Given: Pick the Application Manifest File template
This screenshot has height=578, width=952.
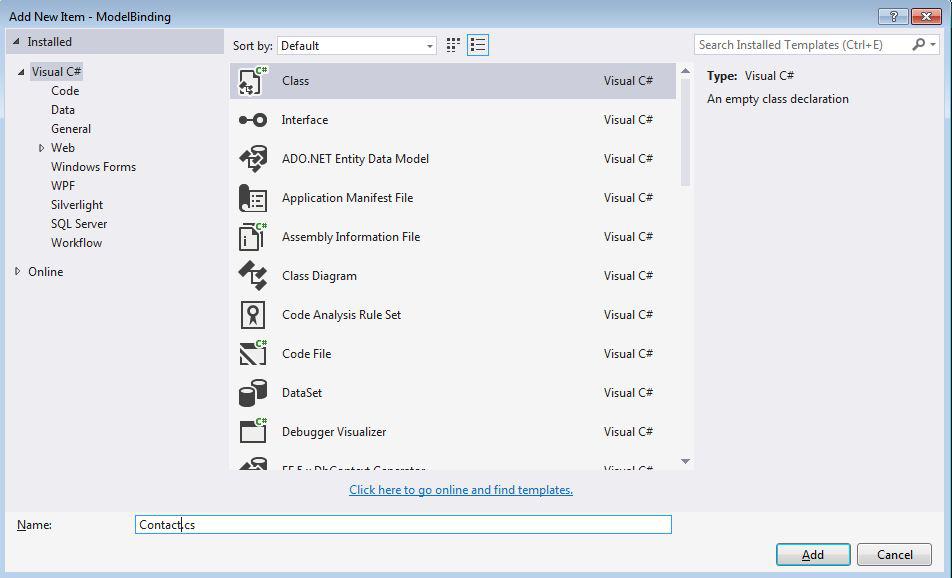Looking at the screenshot, I should (x=251, y=198).
